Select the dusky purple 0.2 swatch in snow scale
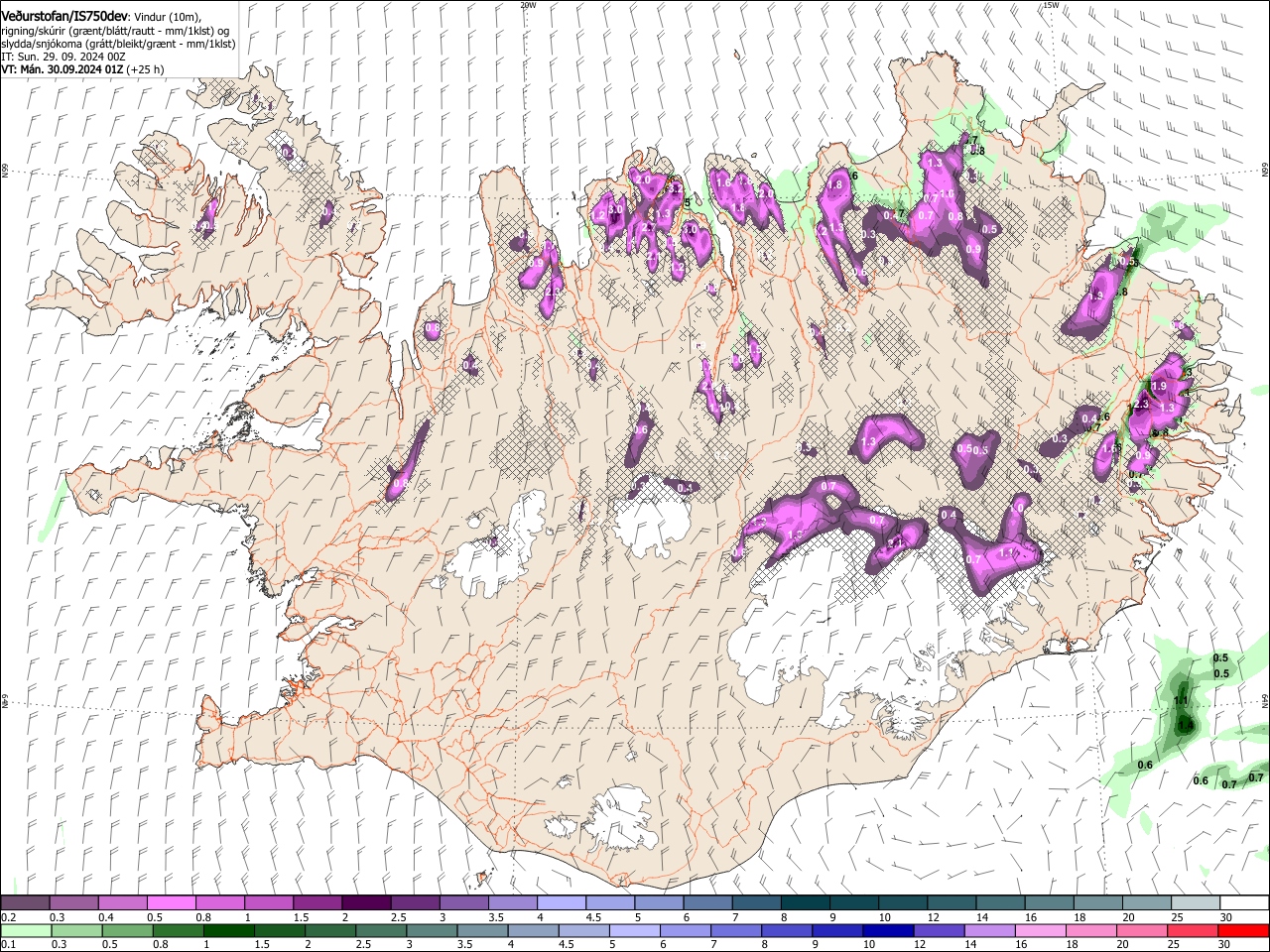Screen dimensions: 1270x952 coord(25,902)
